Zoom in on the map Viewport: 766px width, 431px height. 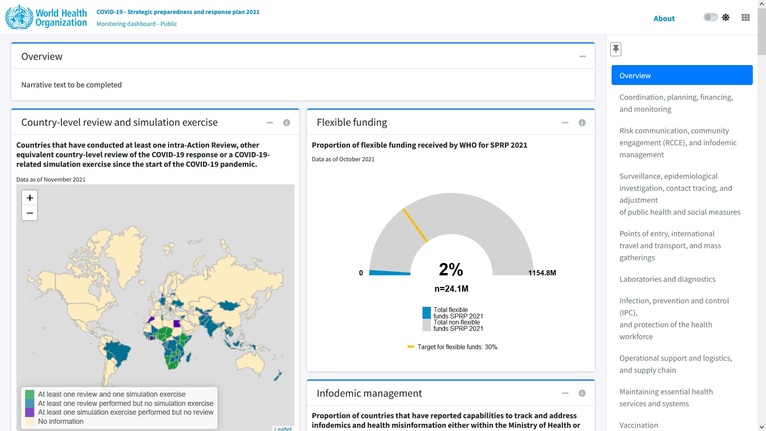[x=30, y=198]
